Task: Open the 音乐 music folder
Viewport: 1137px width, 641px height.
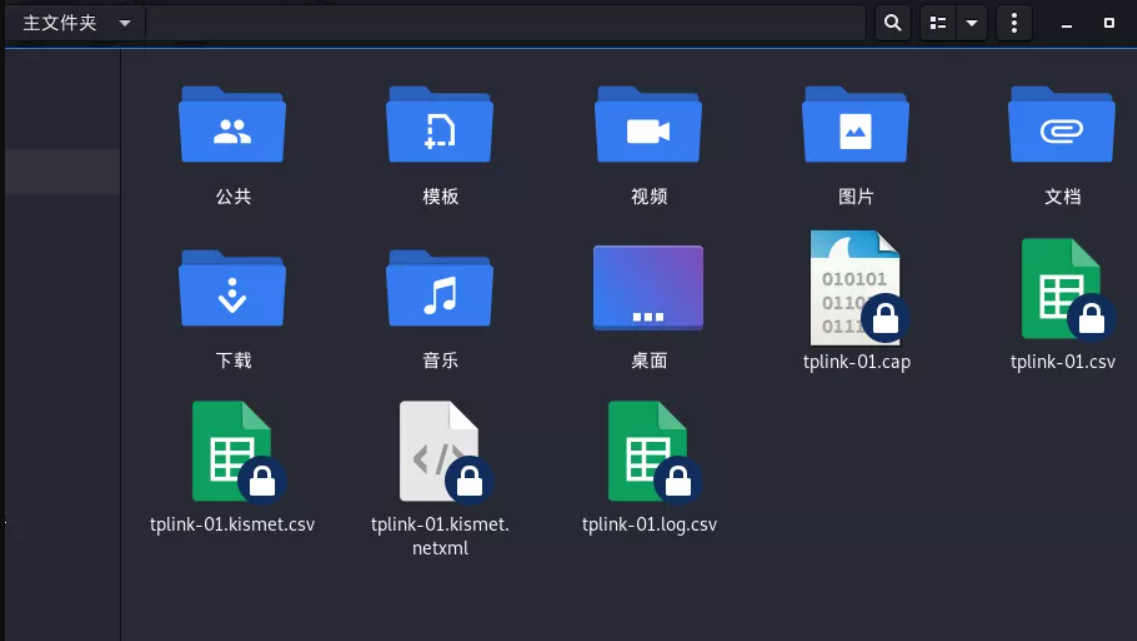Action: [x=440, y=289]
